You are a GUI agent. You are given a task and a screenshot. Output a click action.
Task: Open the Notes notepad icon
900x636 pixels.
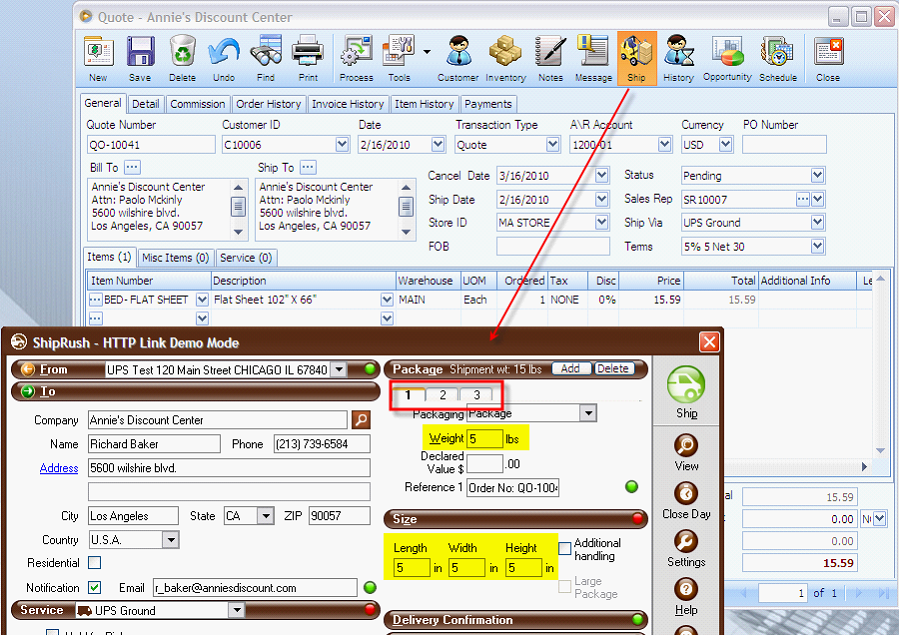coord(550,51)
